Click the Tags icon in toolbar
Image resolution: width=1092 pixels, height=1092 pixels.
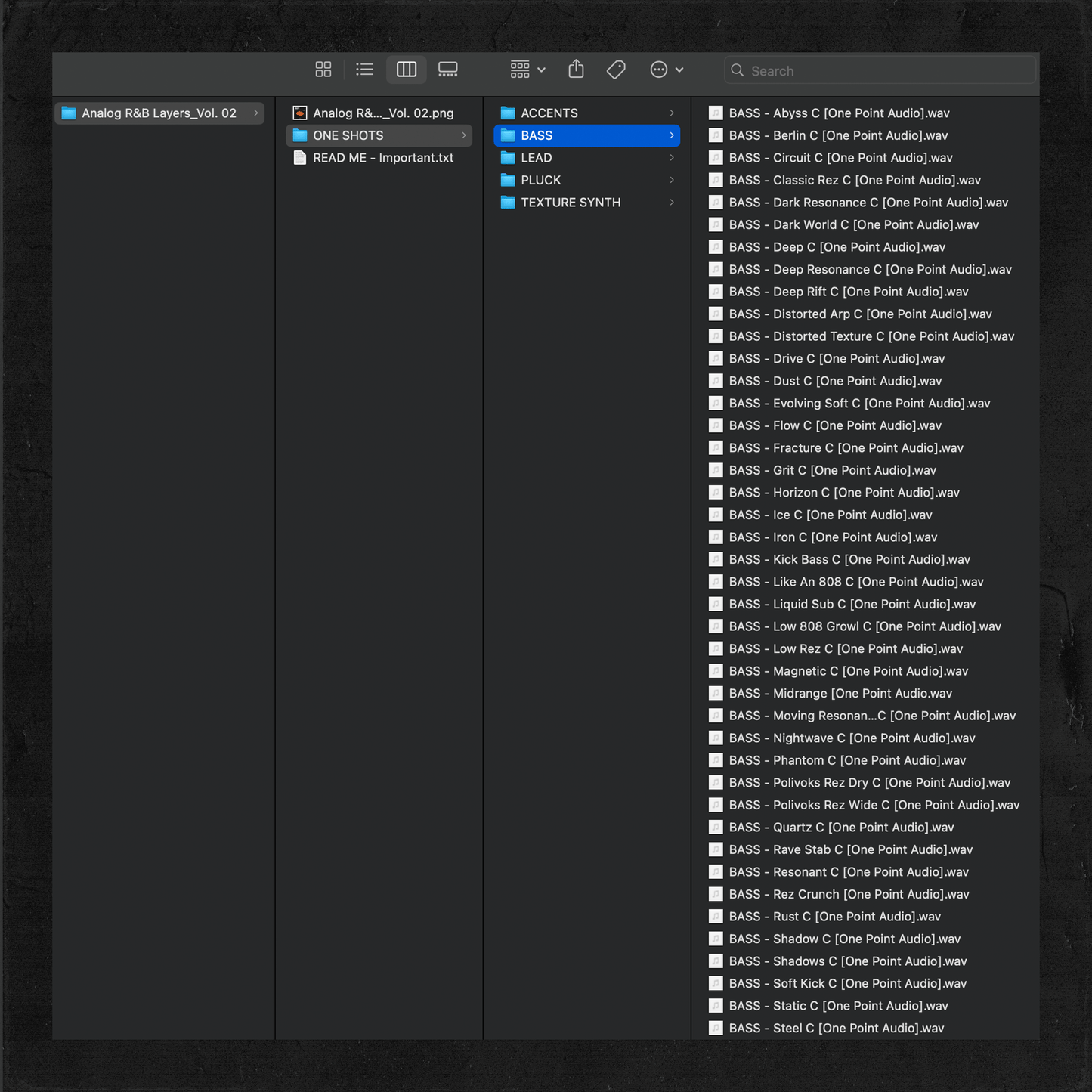[616, 70]
